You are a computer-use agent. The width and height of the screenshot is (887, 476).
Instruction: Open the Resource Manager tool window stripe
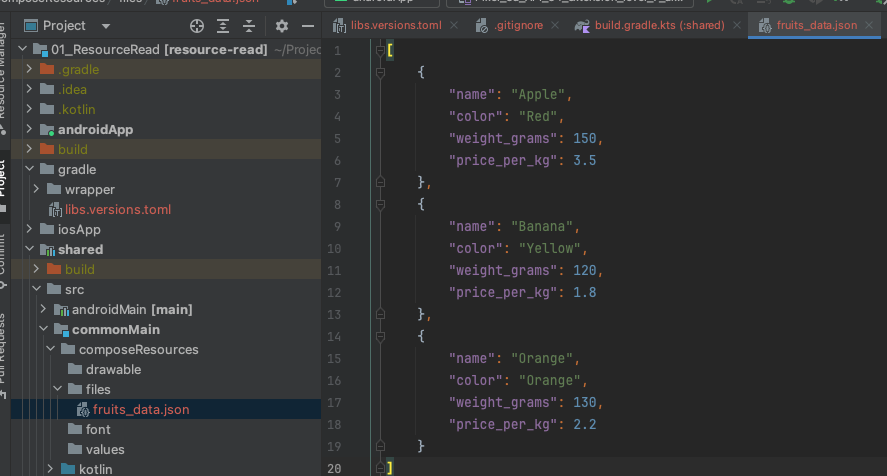pos(3,76)
